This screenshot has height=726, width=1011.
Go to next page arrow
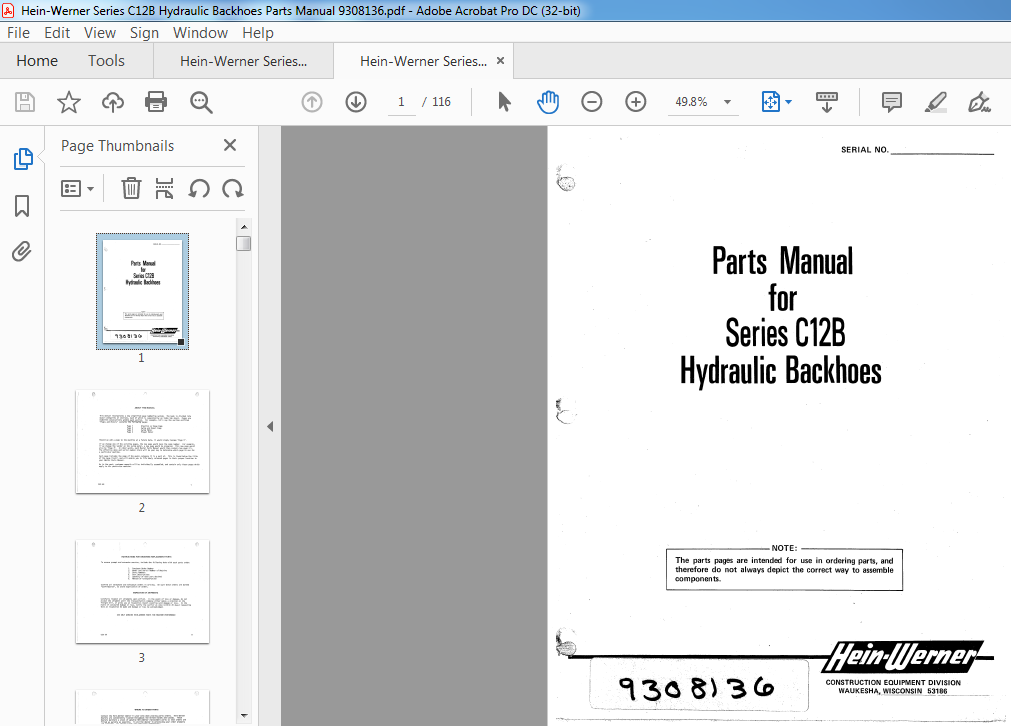356,102
